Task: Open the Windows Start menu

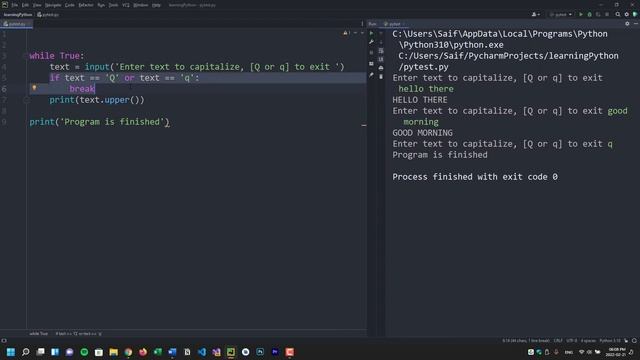Action: 11,352
